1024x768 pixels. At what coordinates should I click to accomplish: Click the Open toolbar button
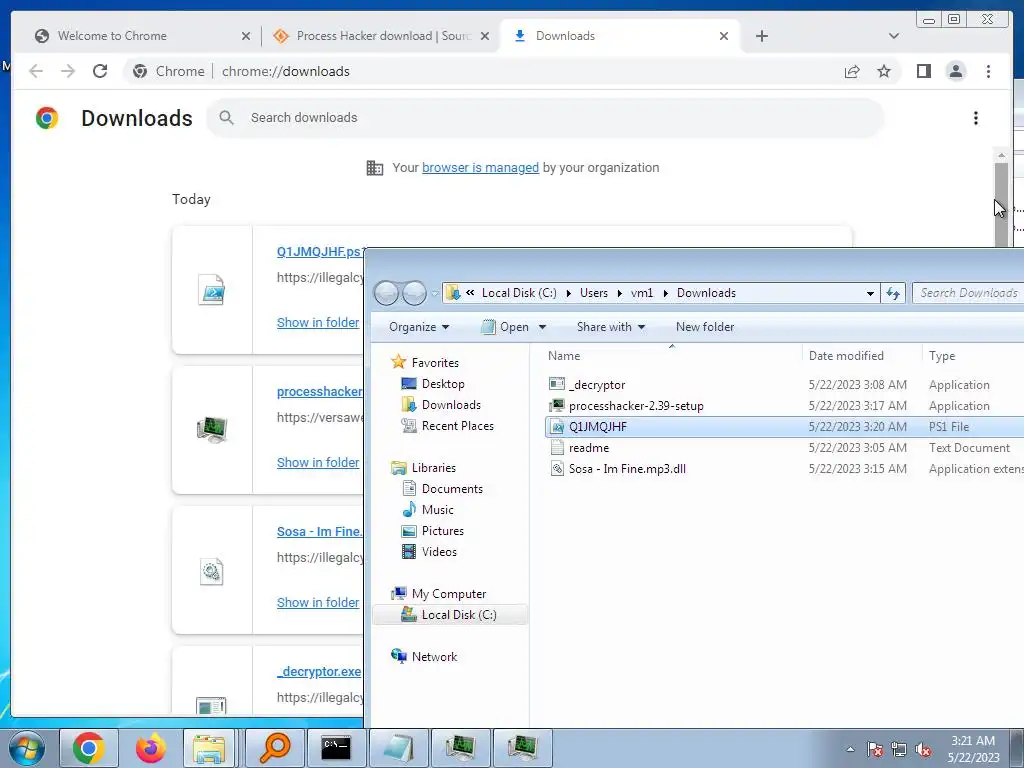[x=505, y=327]
